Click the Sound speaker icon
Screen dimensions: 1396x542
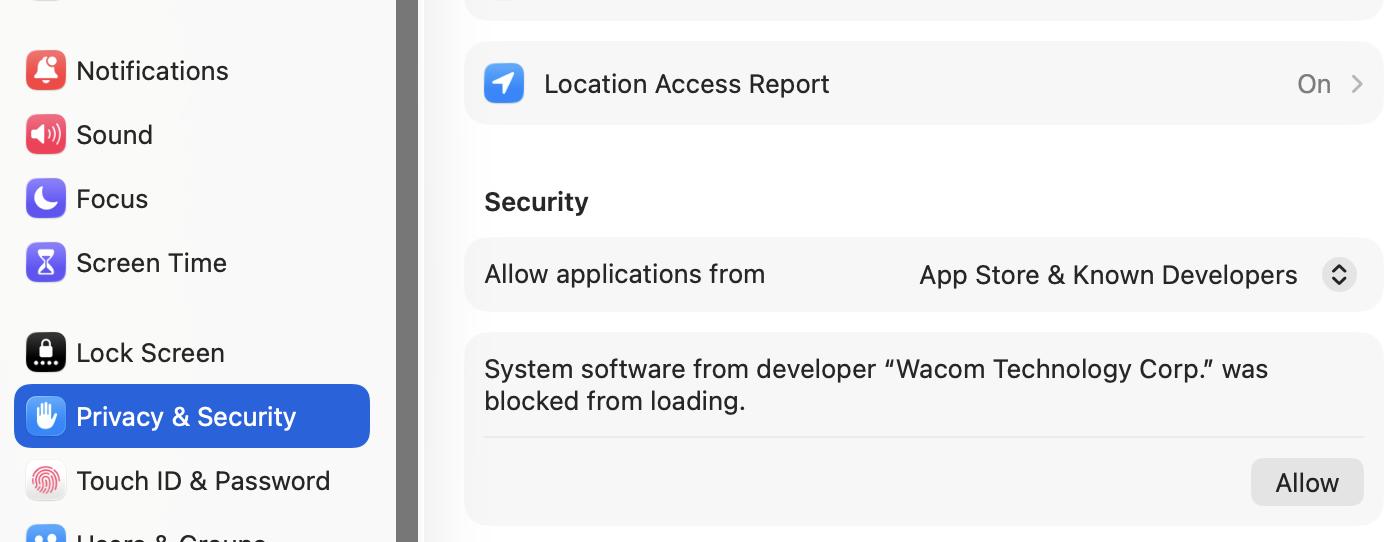46,135
